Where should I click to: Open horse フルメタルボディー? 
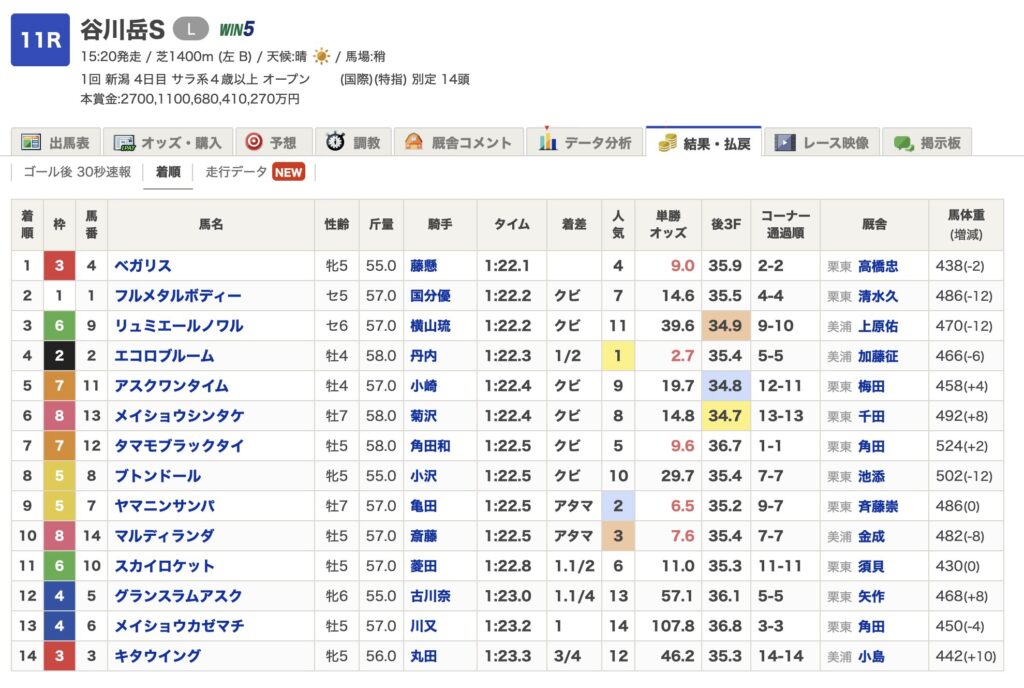[178, 296]
